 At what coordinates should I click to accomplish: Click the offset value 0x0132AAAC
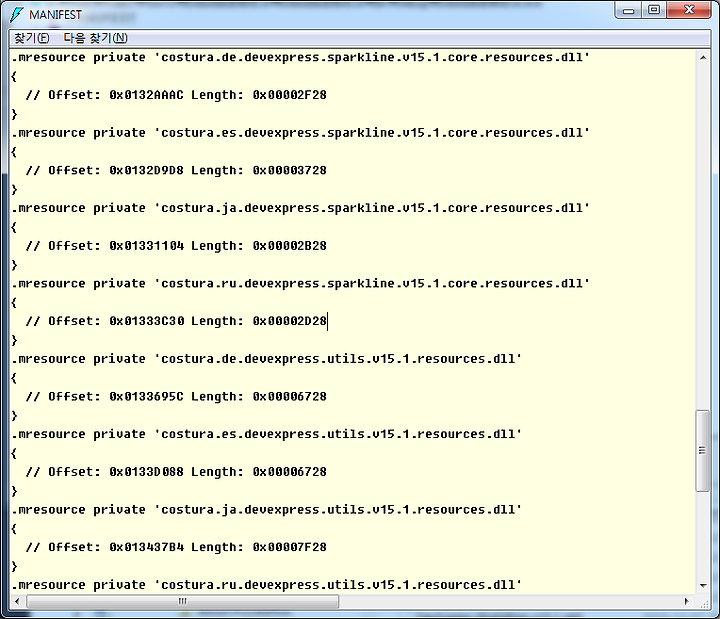pyautogui.click(x=146, y=95)
